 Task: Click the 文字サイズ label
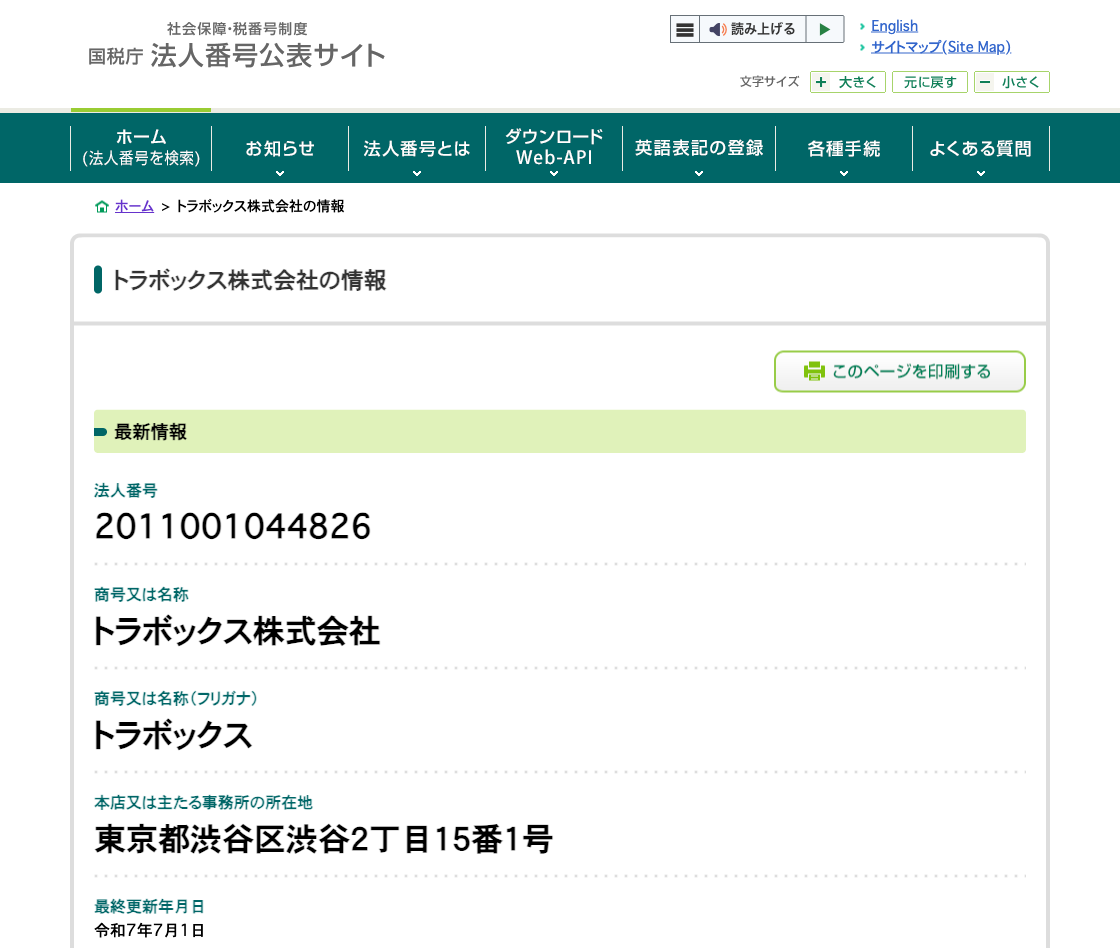coord(769,81)
